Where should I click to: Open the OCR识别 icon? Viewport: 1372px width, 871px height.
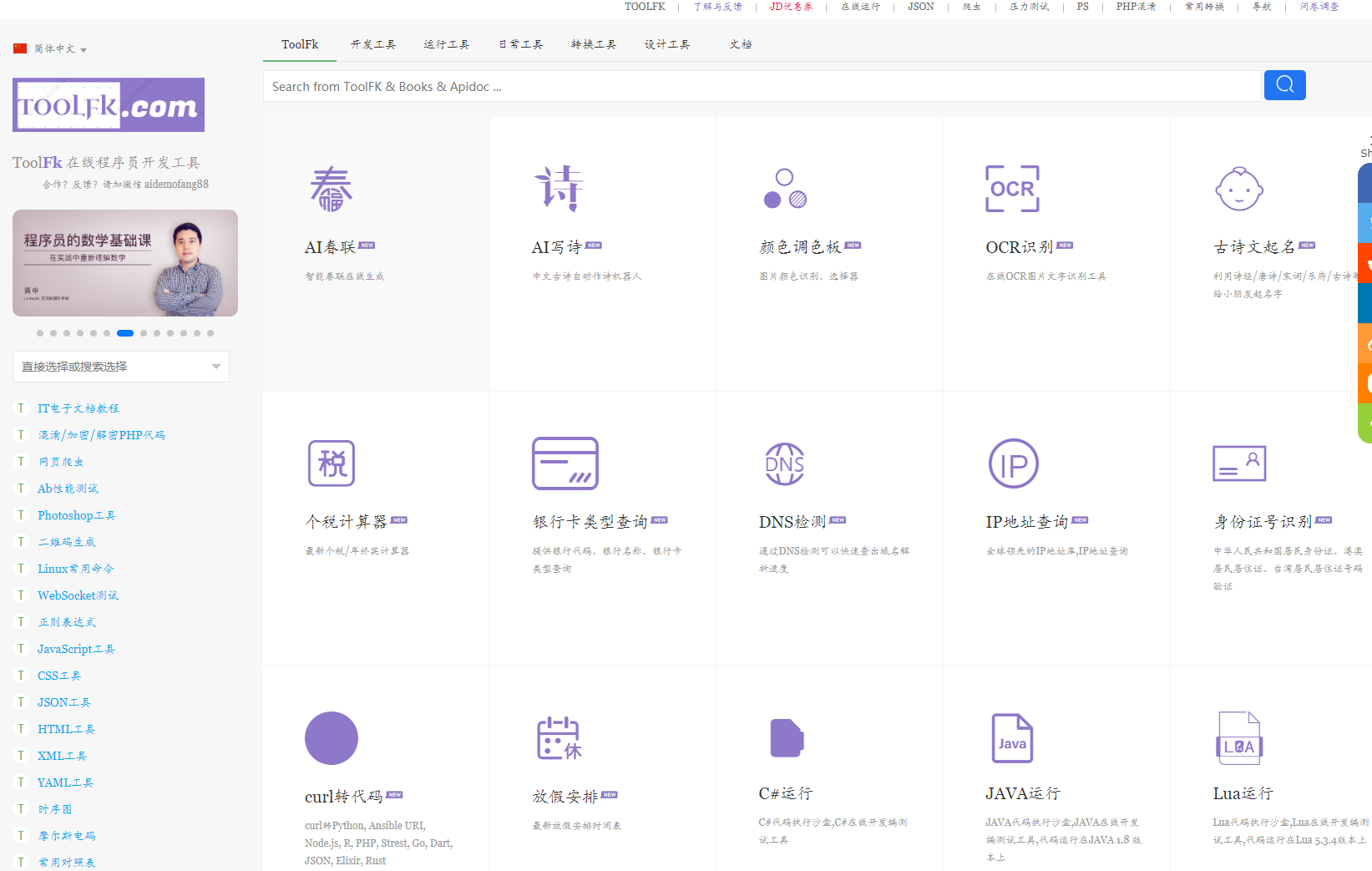coord(1012,189)
